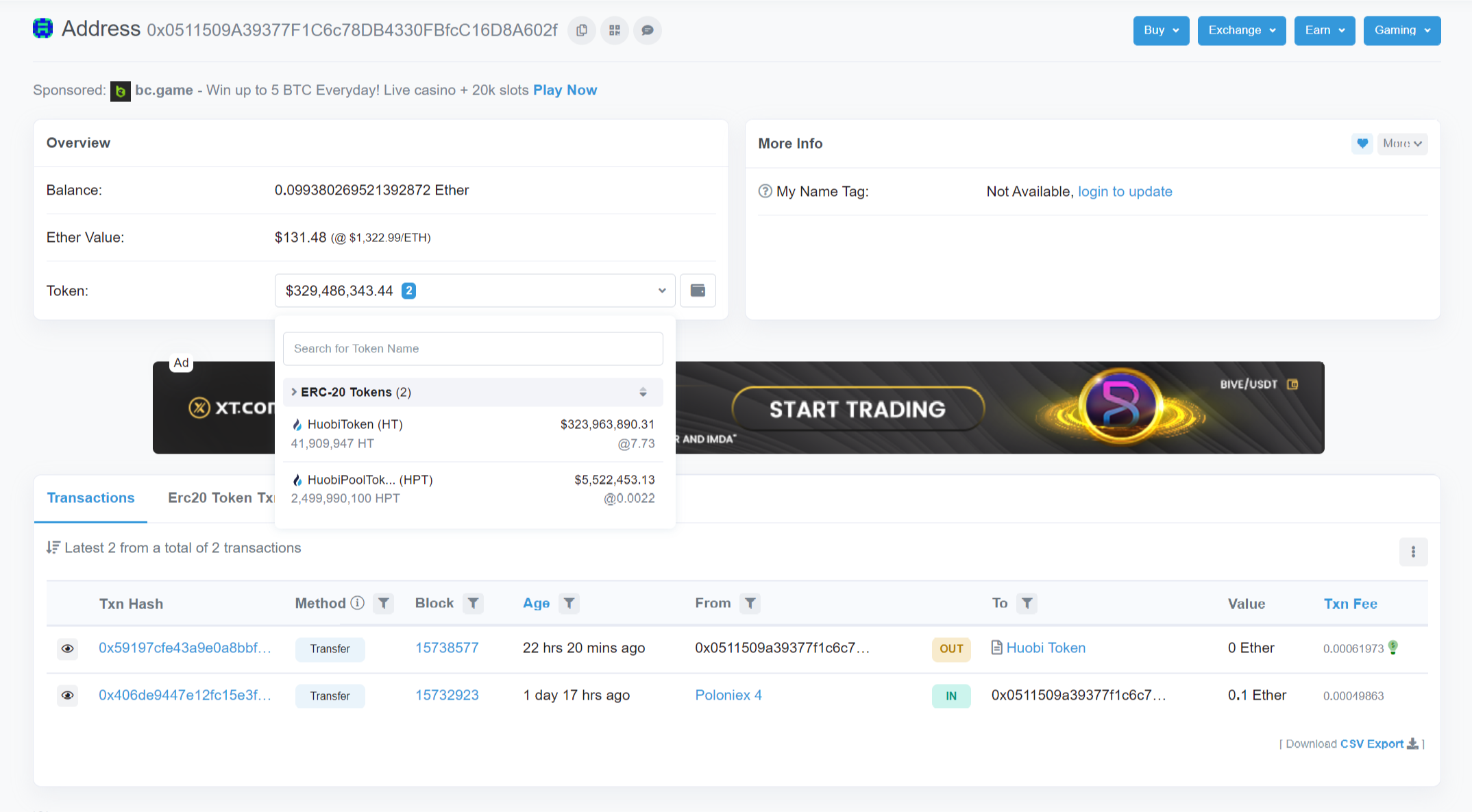This screenshot has width=1472, height=812.
Task: Click the HuobiPoolToken flame icon
Action: point(297,480)
